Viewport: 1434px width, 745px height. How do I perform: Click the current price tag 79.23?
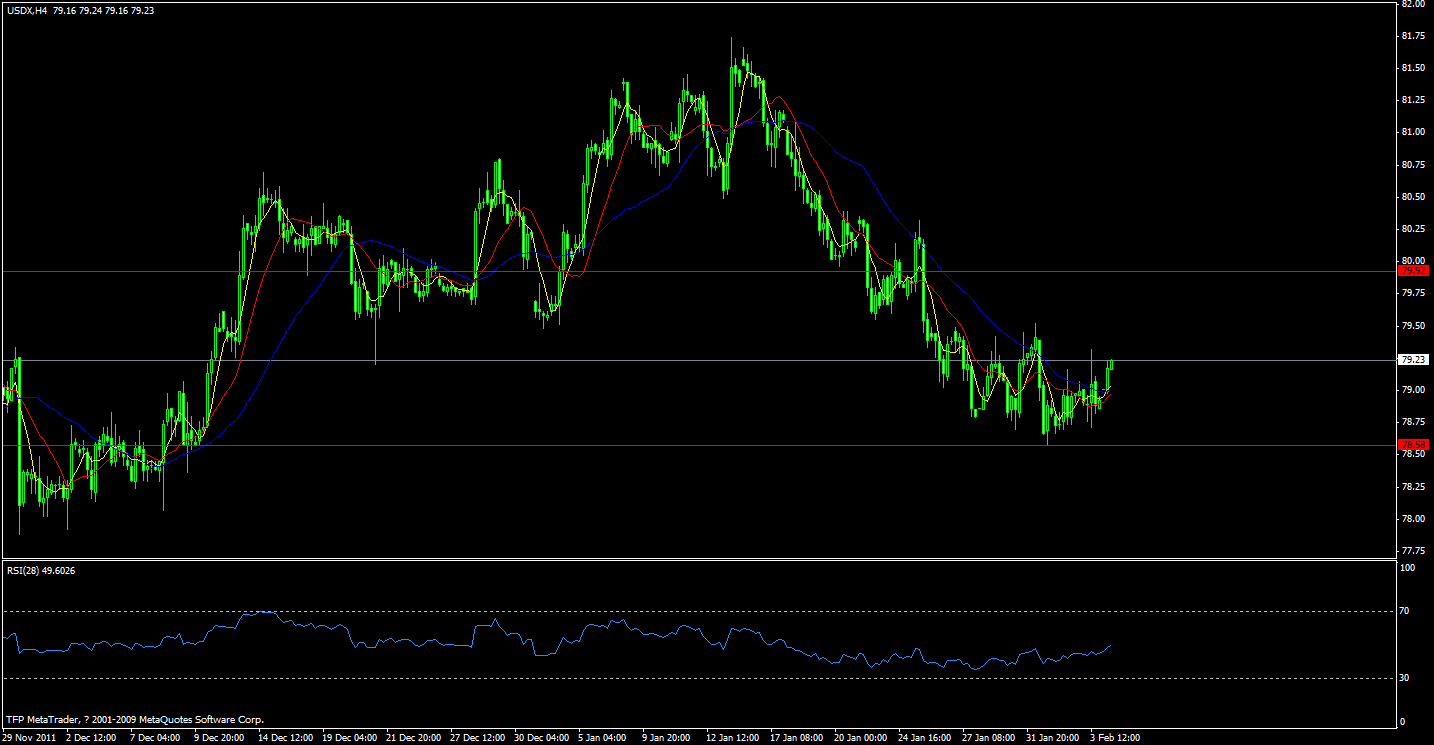tap(1413, 359)
